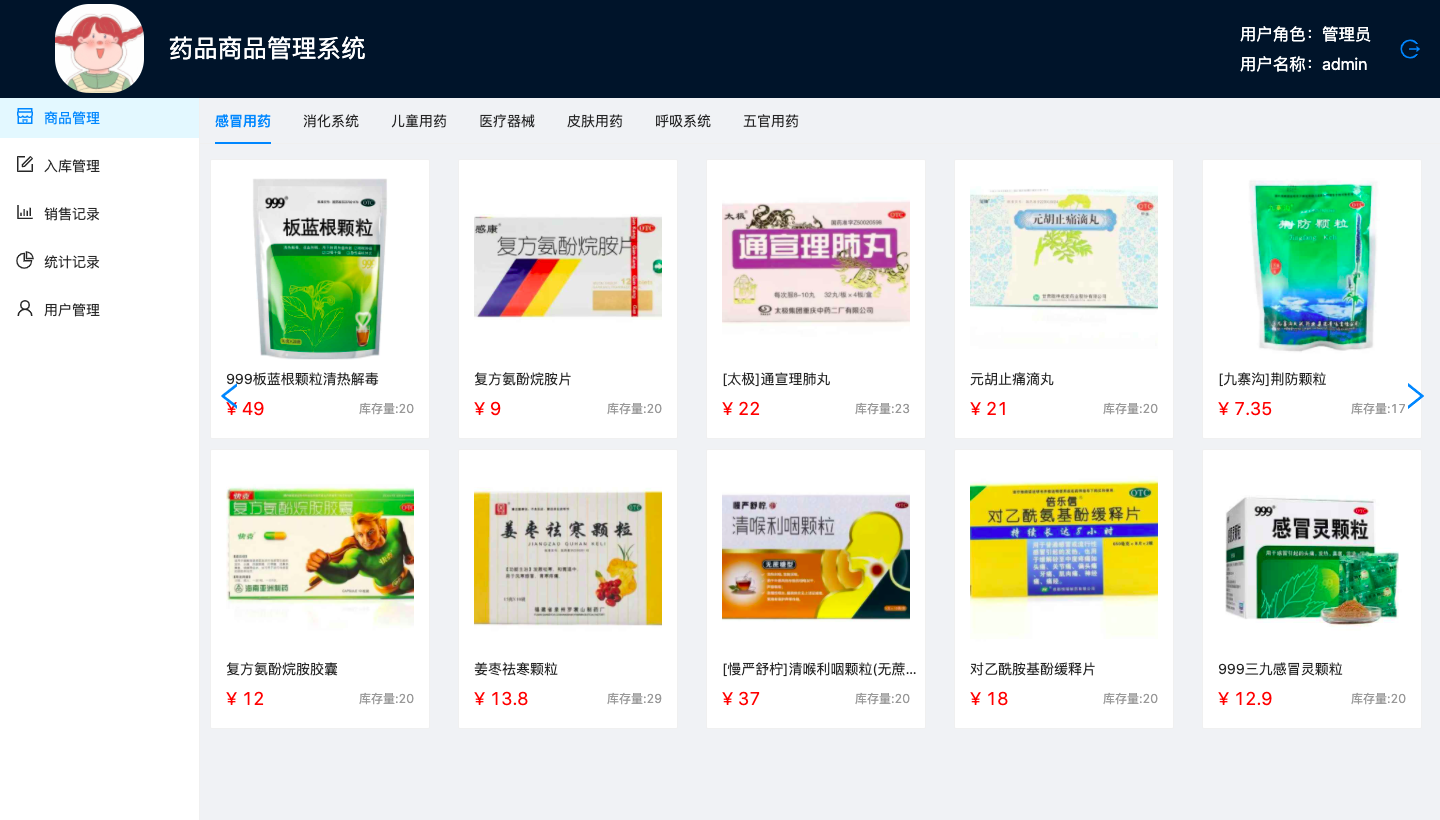Click 库存量:23 on 通宣理肺丸 card
The image size is (1440, 820).
point(882,409)
